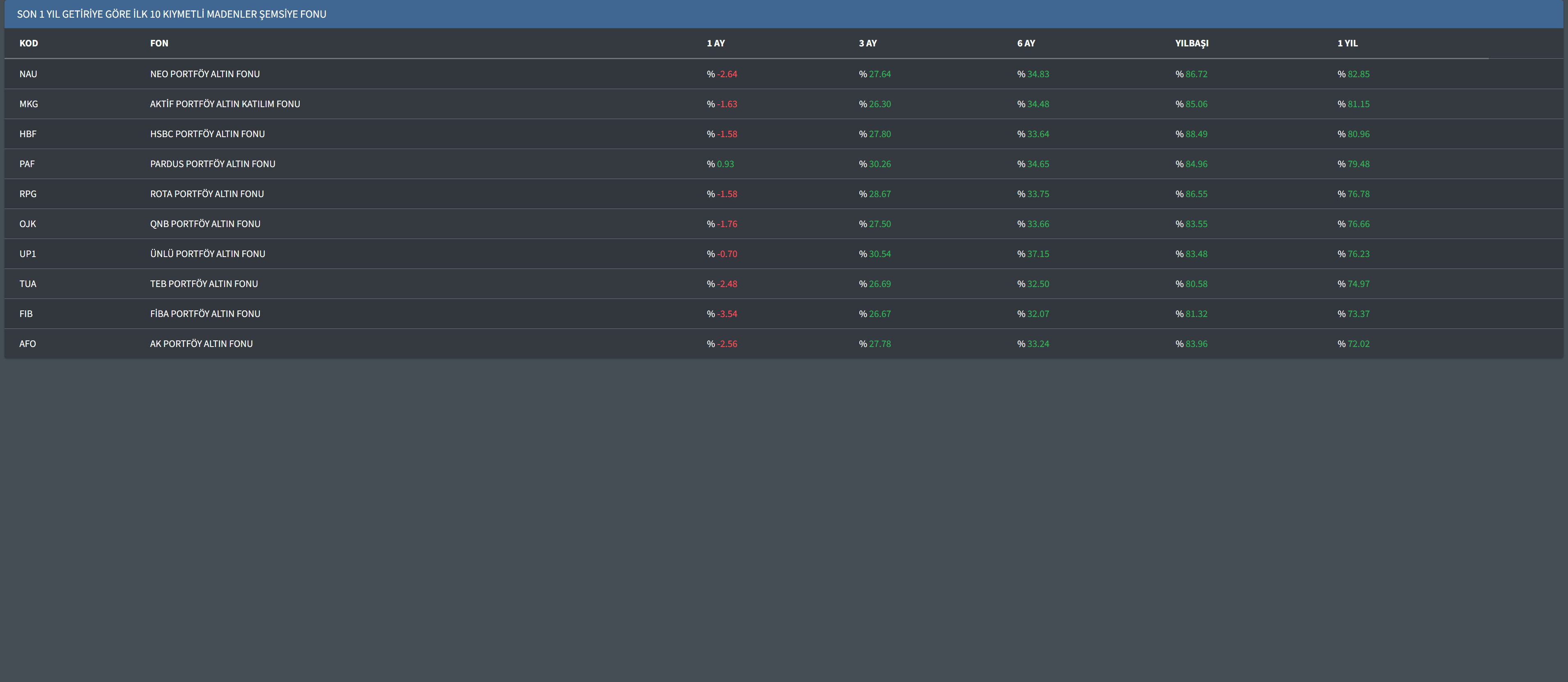The image size is (1568, 682).
Task: Select QNB PORTFÖY ALTIN FONU
Action: click(x=204, y=224)
